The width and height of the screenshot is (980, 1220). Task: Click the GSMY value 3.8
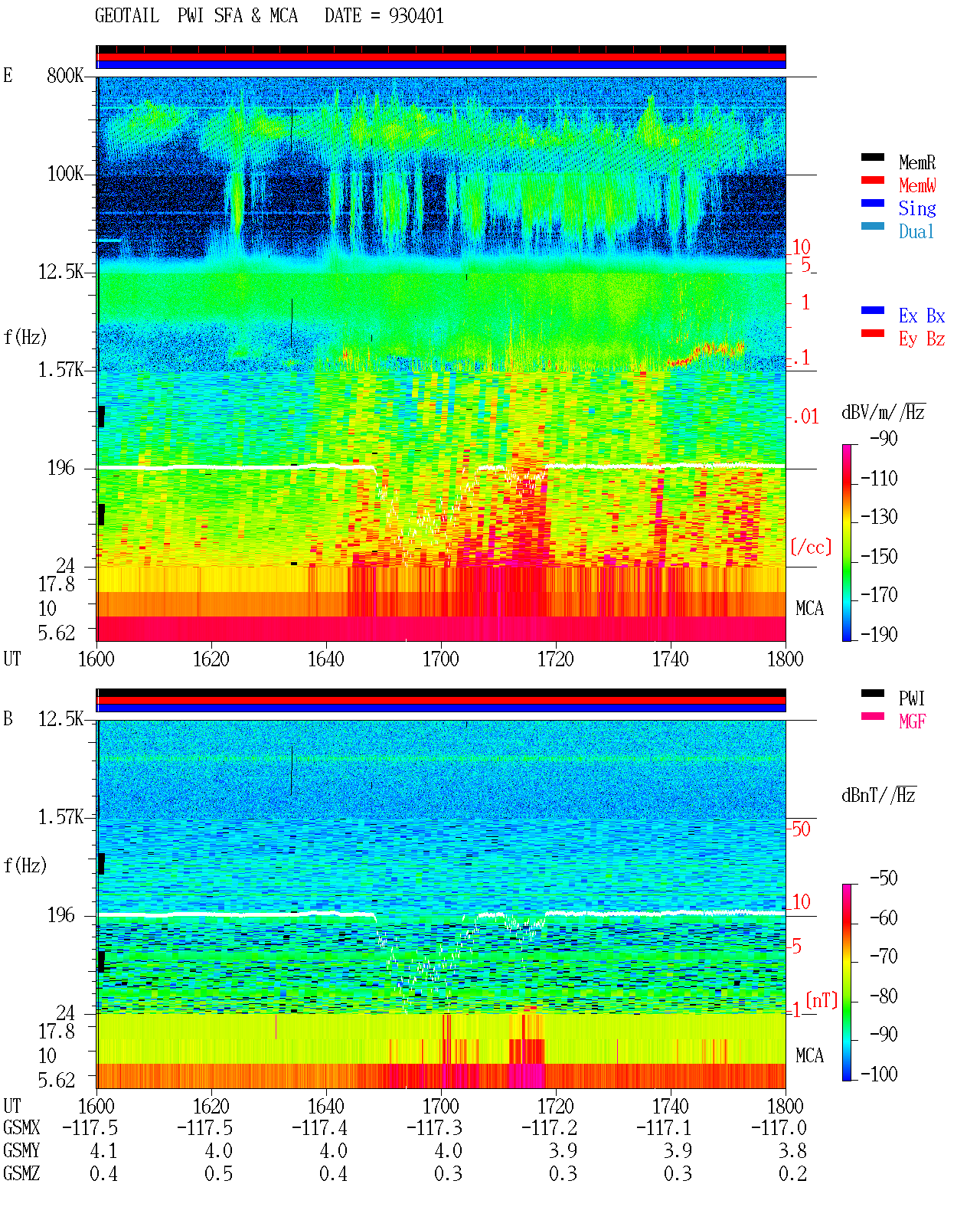coord(792,1151)
